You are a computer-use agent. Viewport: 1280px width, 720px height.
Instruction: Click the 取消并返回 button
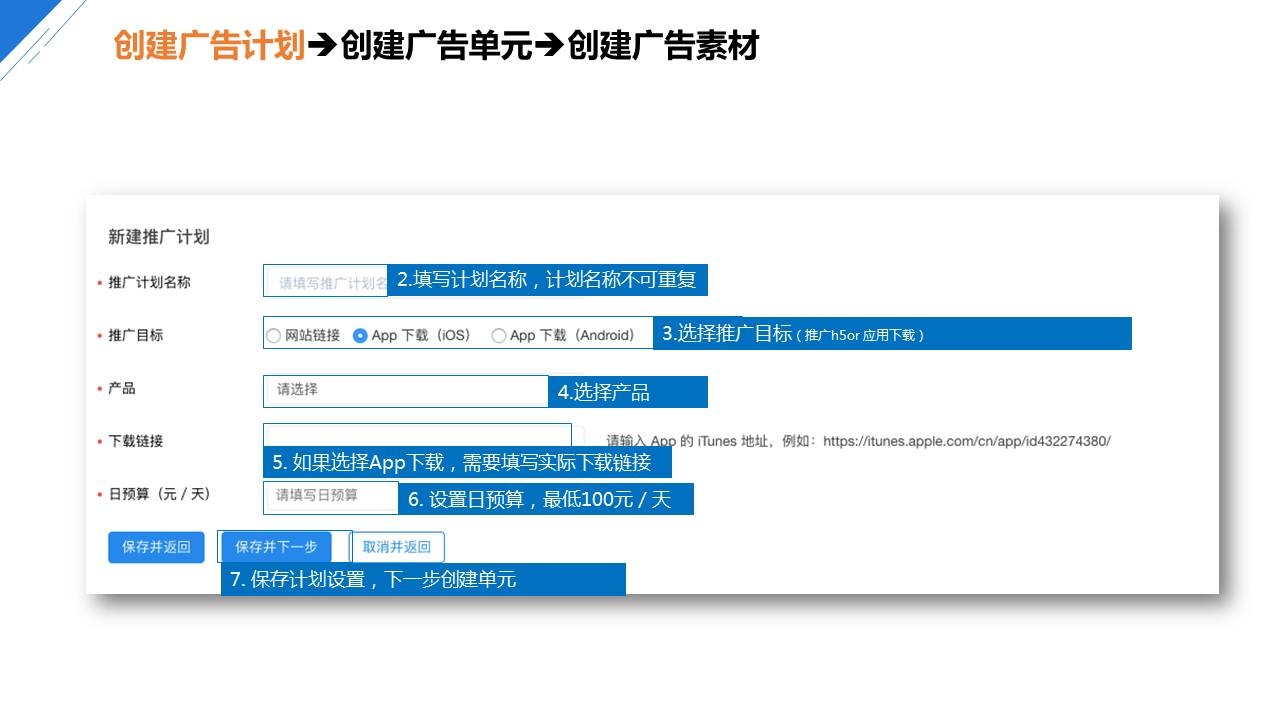tap(397, 547)
